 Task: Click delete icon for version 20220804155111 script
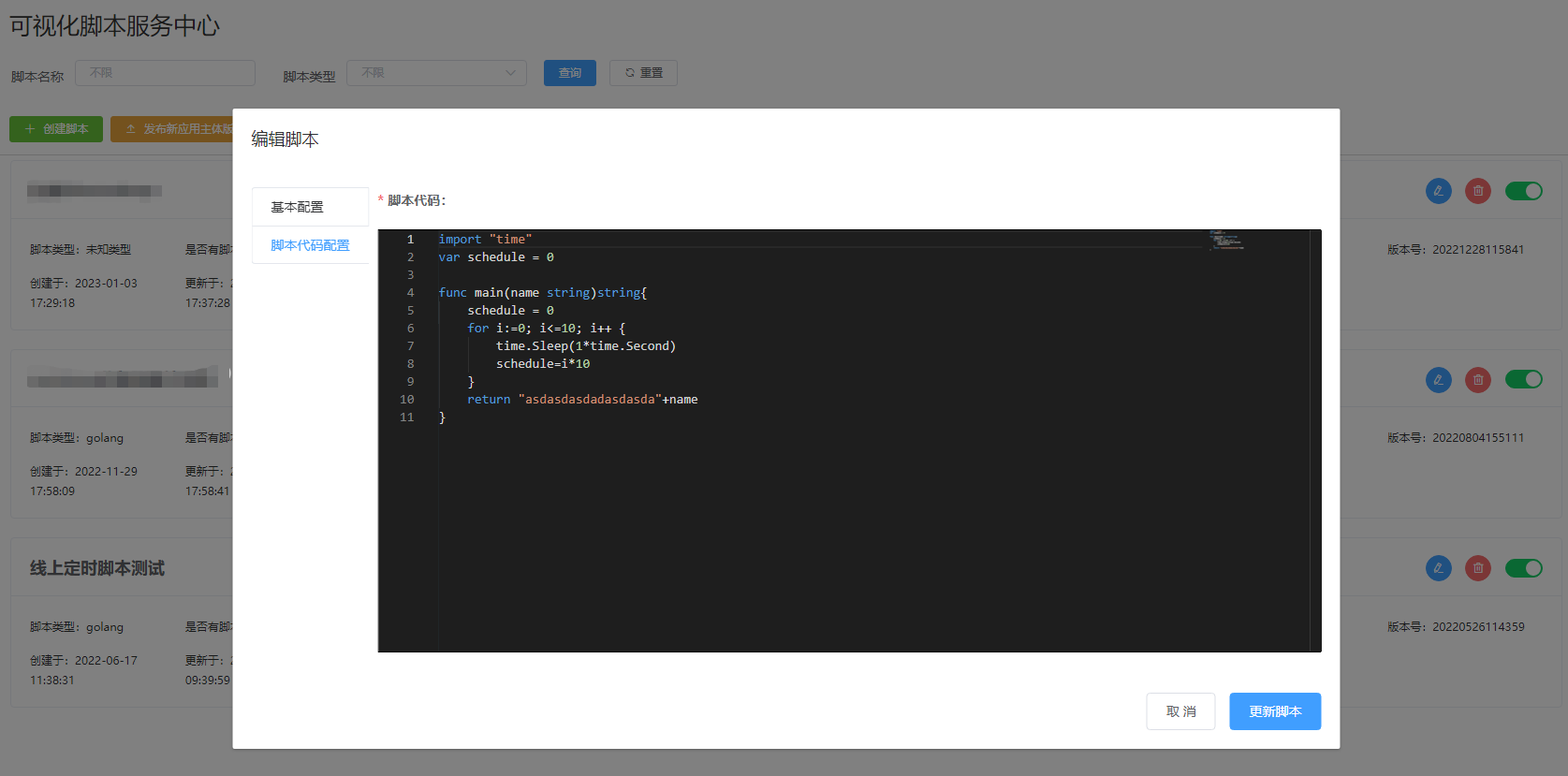coord(1477,380)
